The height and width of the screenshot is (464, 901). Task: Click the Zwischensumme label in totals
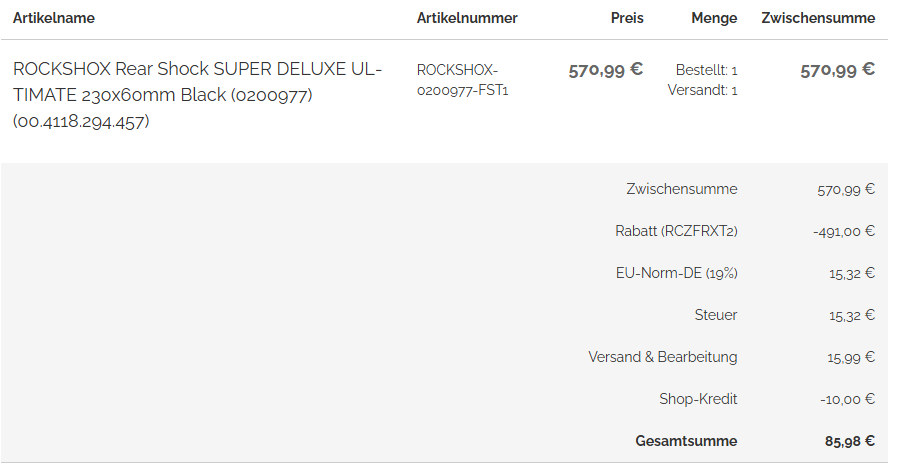tap(682, 189)
